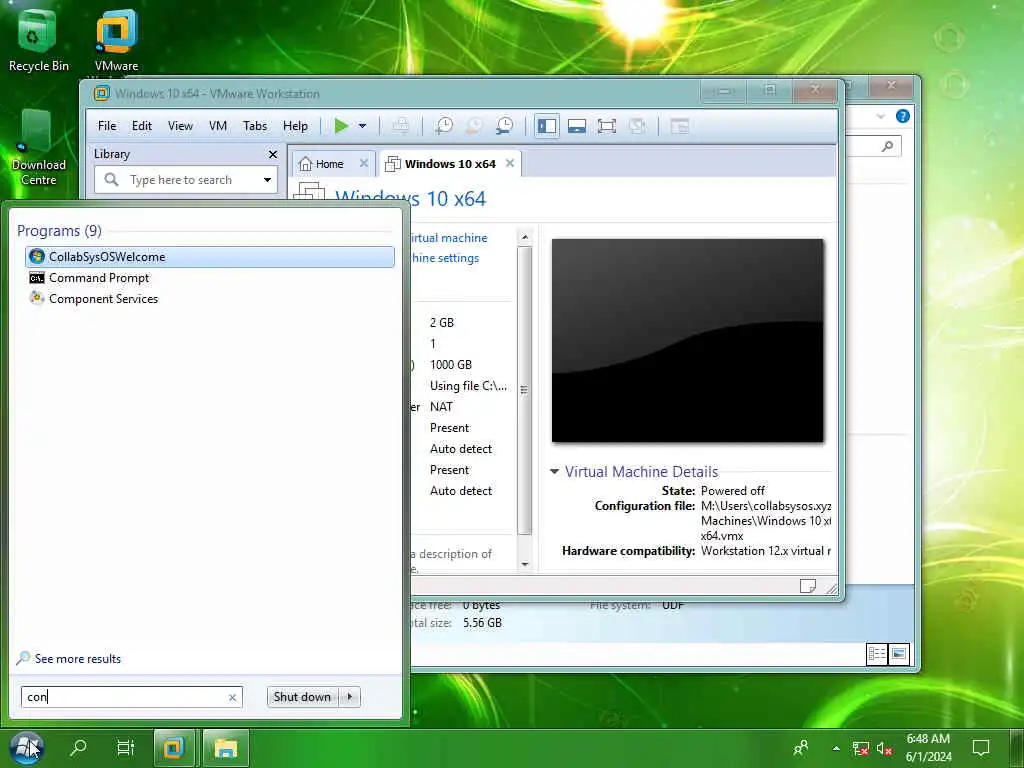Click the devices list scrollbar down arrow

coord(524,564)
